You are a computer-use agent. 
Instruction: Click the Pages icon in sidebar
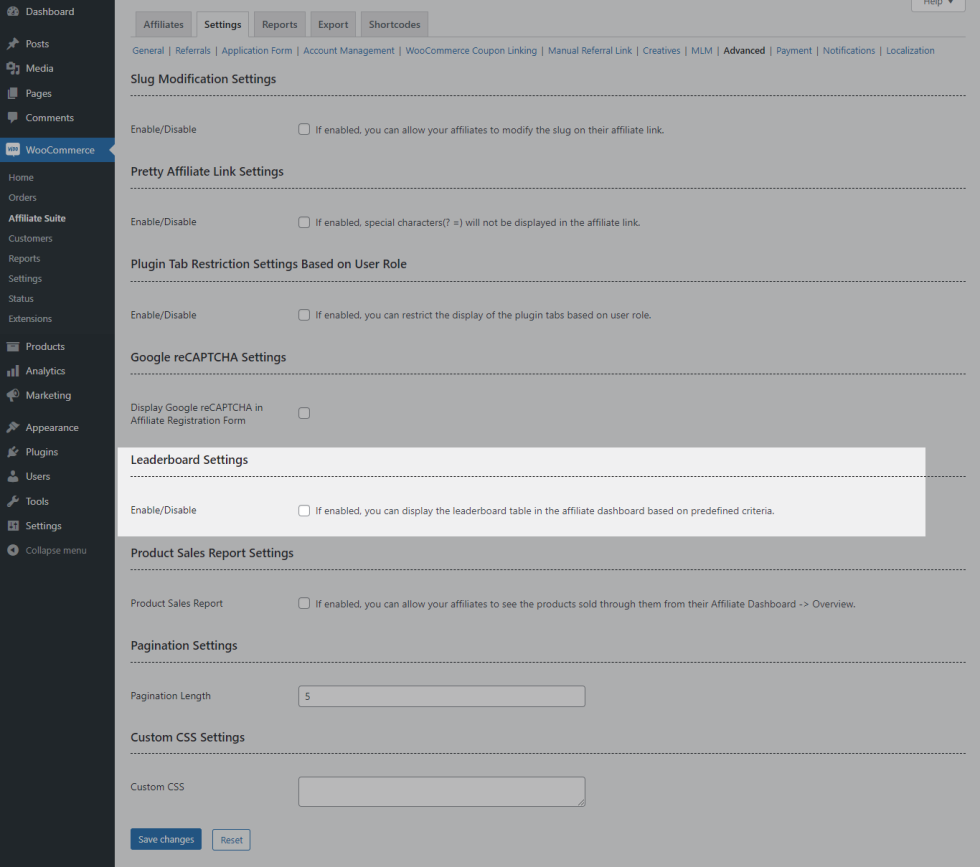pos(13,93)
